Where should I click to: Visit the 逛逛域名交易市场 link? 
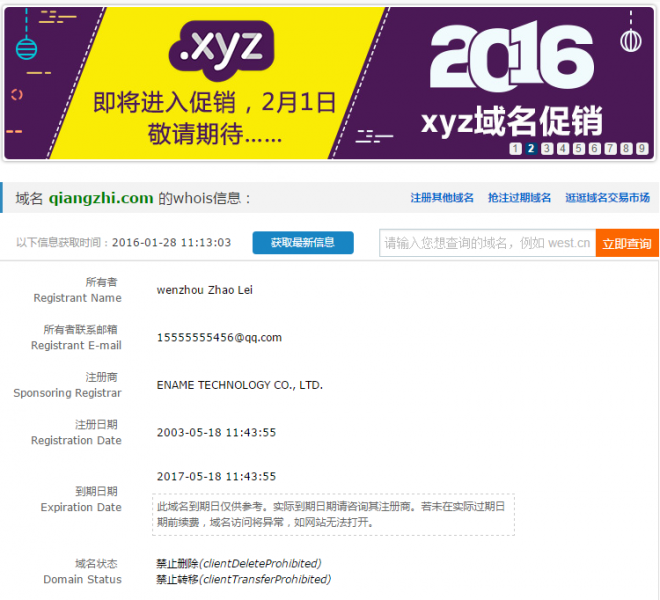[x=607, y=198]
